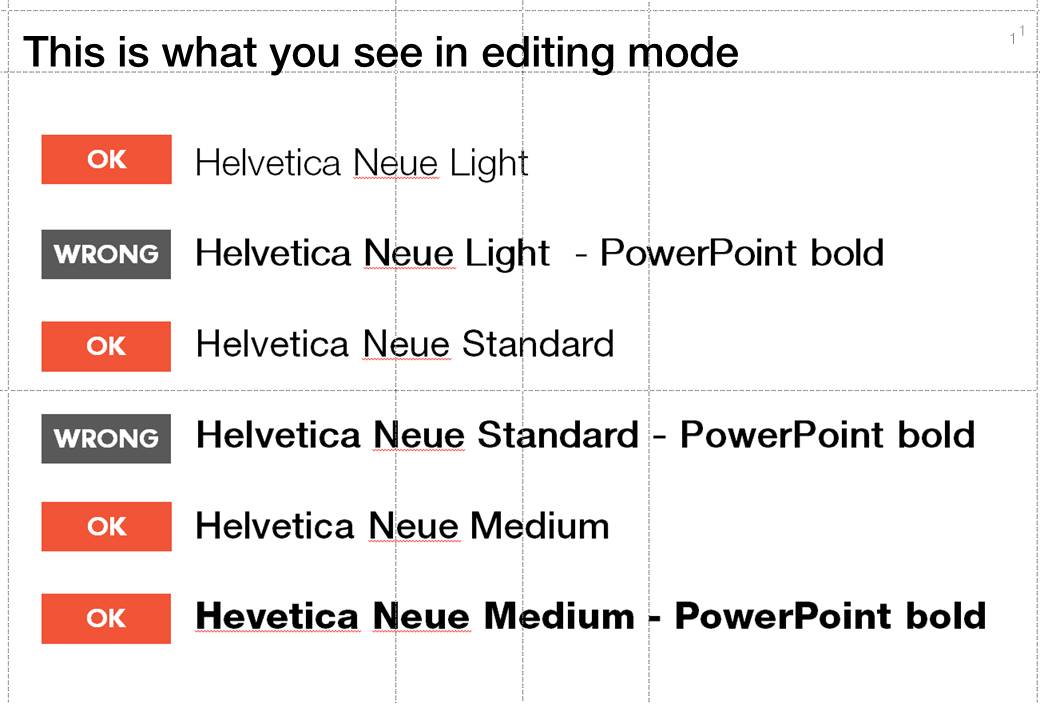
Task: Select the "Helvetica Neue Standard - PowerPoint bold" text
Action: [585, 435]
